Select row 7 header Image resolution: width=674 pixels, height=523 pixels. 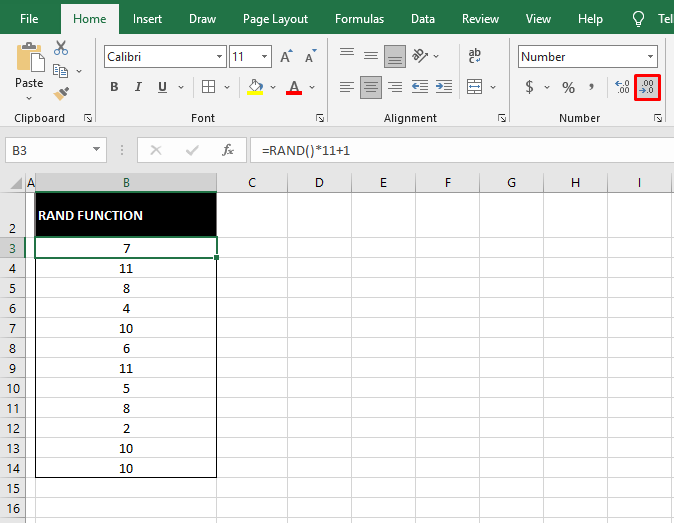coord(12,329)
